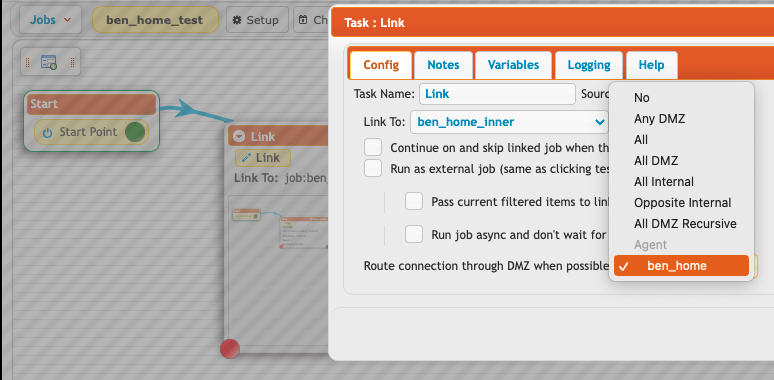Switch to the Variables tab

point(513,65)
